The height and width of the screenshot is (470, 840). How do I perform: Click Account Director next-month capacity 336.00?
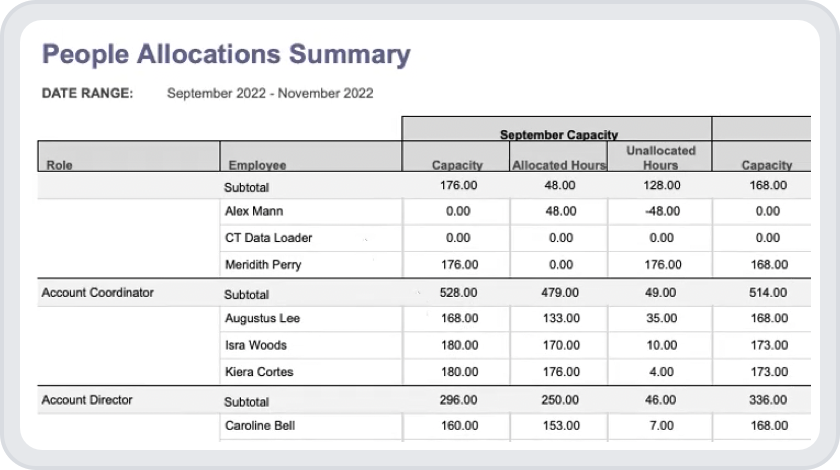[x=768, y=400]
